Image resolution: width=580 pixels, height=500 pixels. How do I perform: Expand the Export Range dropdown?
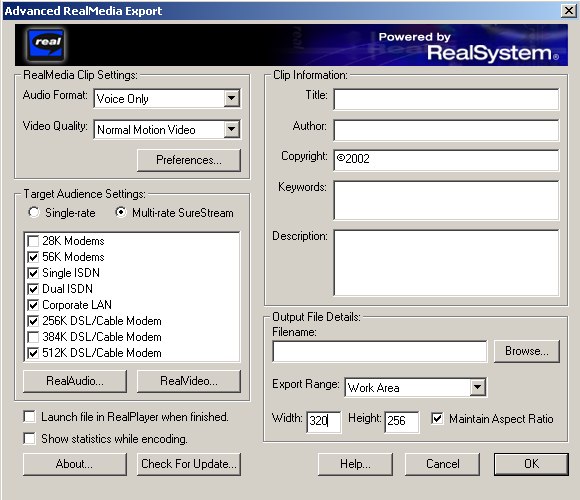478,387
